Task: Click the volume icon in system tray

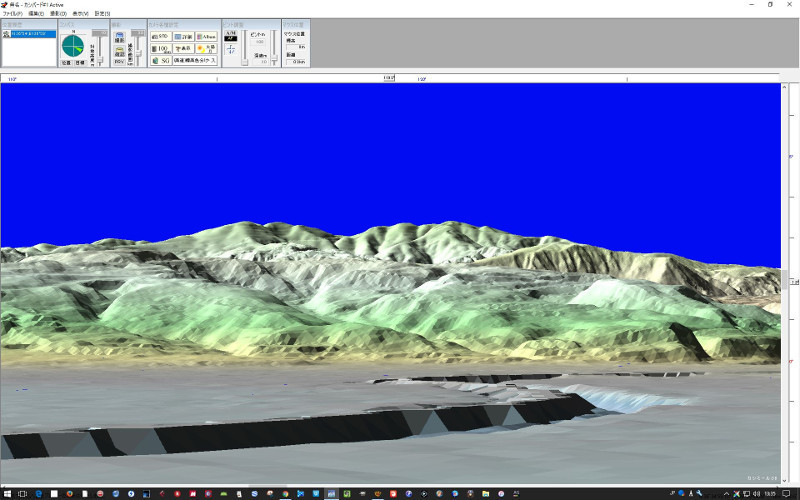Action: (757, 494)
